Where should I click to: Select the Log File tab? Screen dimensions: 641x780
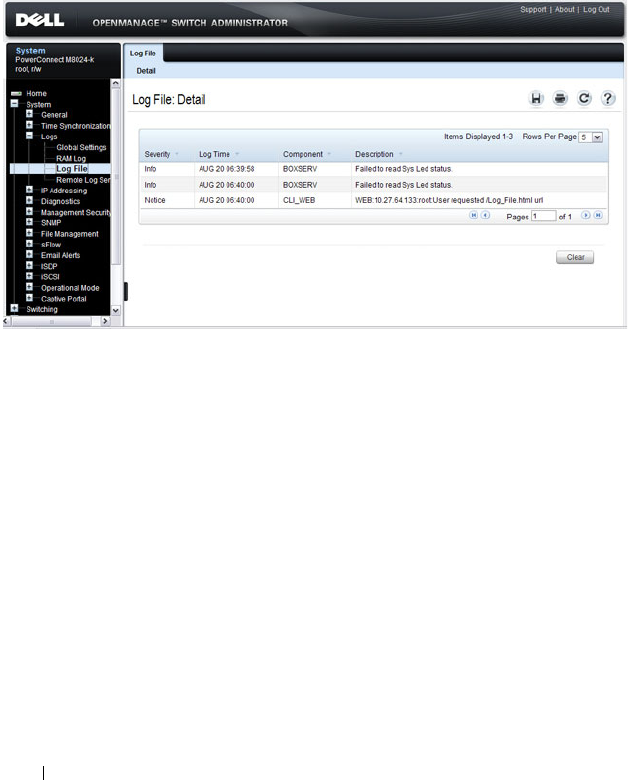(x=143, y=53)
